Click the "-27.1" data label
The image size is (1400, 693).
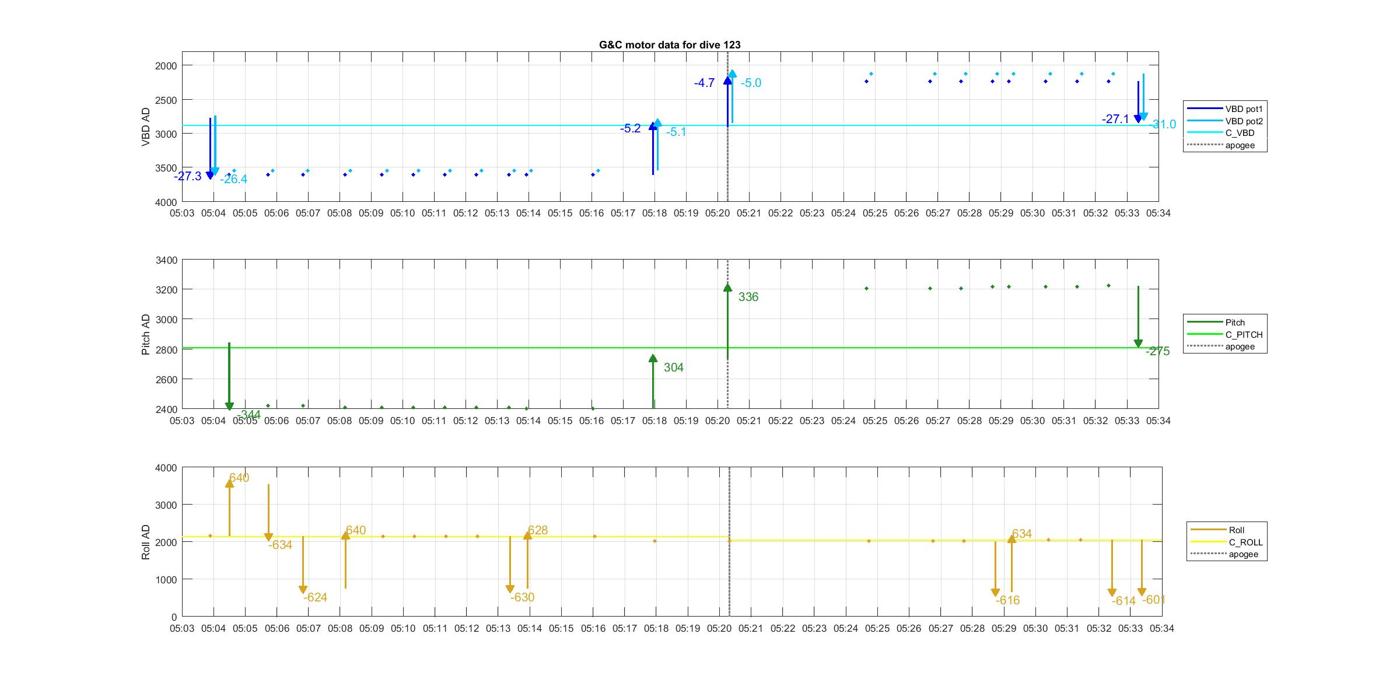pyautogui.click(x=1115, y=119)
